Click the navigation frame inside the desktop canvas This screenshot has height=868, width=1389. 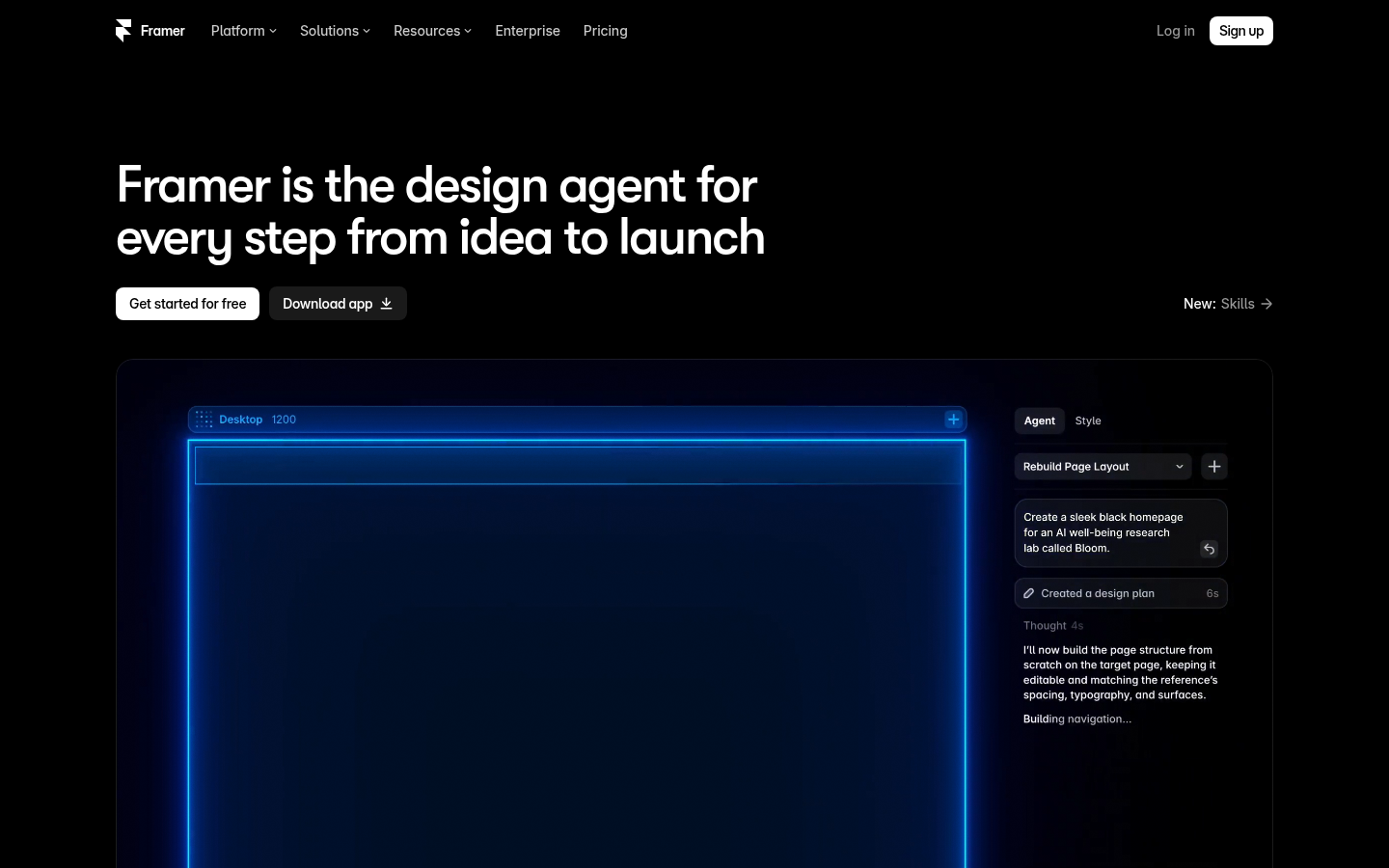[579, 466]
